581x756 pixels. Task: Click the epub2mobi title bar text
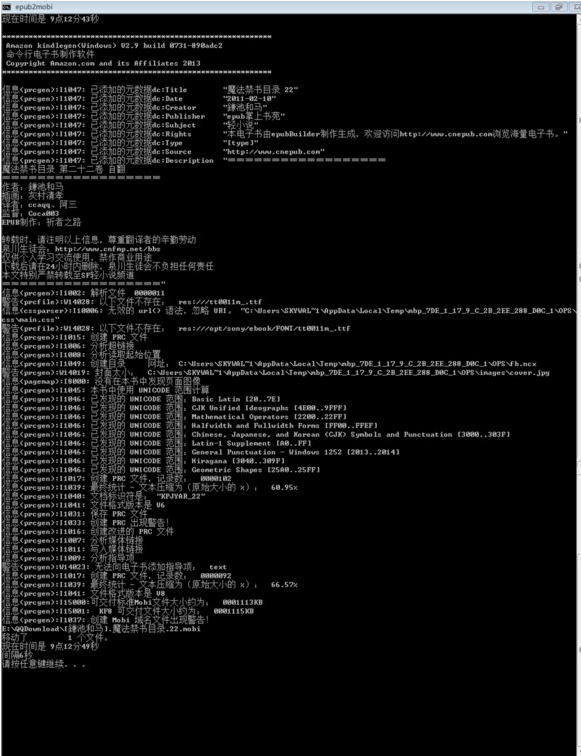(34, 7)
